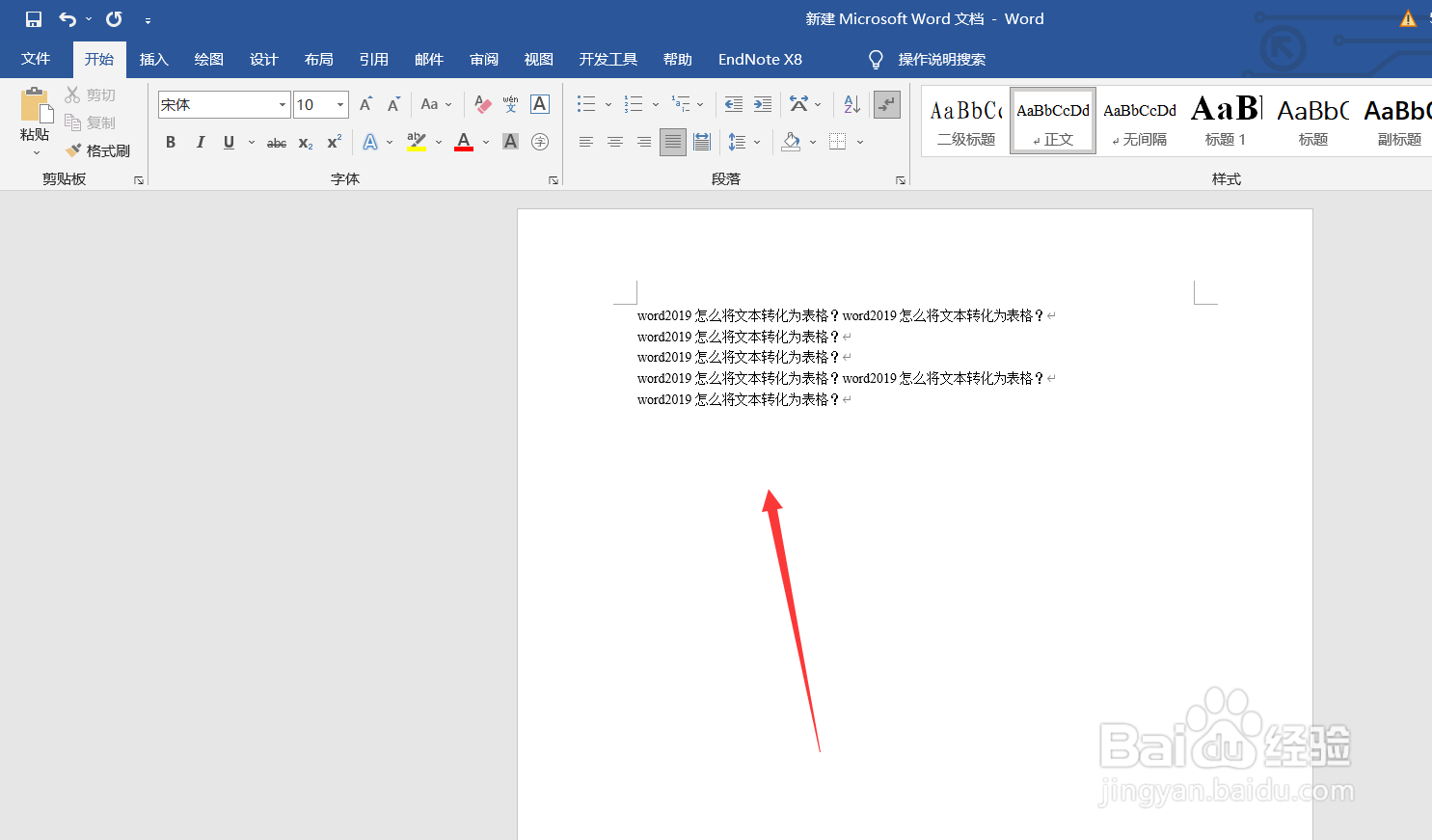This screenshot has height=840, width=1432.
Task: Click 复制 copy button
Action: 91,122
